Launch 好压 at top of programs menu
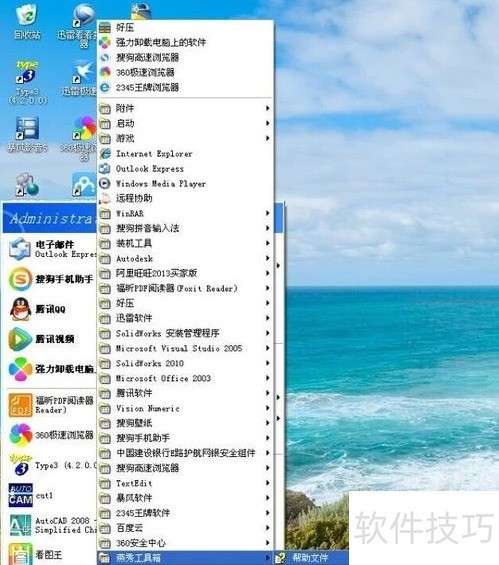499x565 pixels. click(185, 27)
